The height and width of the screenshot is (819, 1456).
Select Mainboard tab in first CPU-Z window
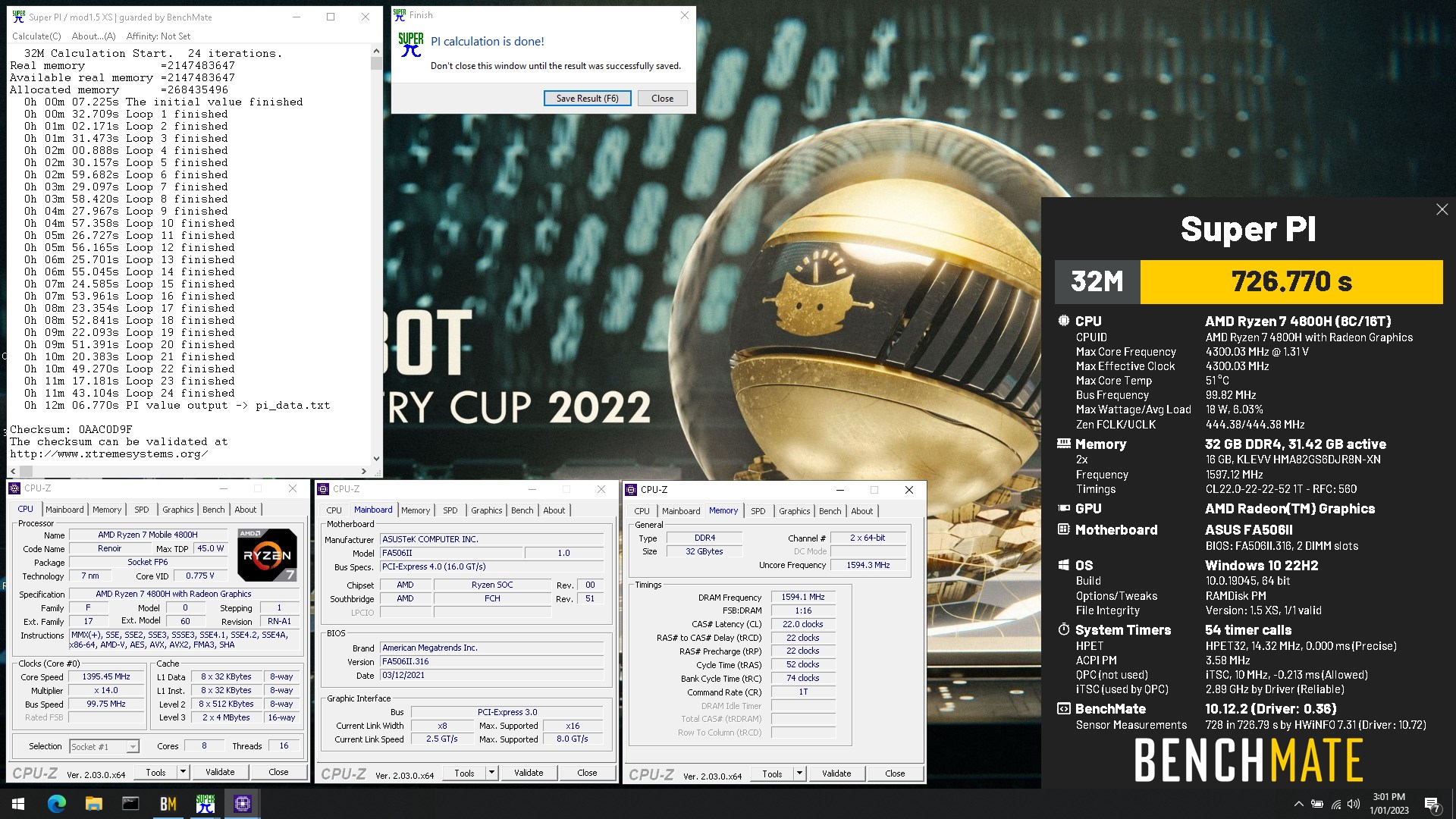[x=64, y=510]
